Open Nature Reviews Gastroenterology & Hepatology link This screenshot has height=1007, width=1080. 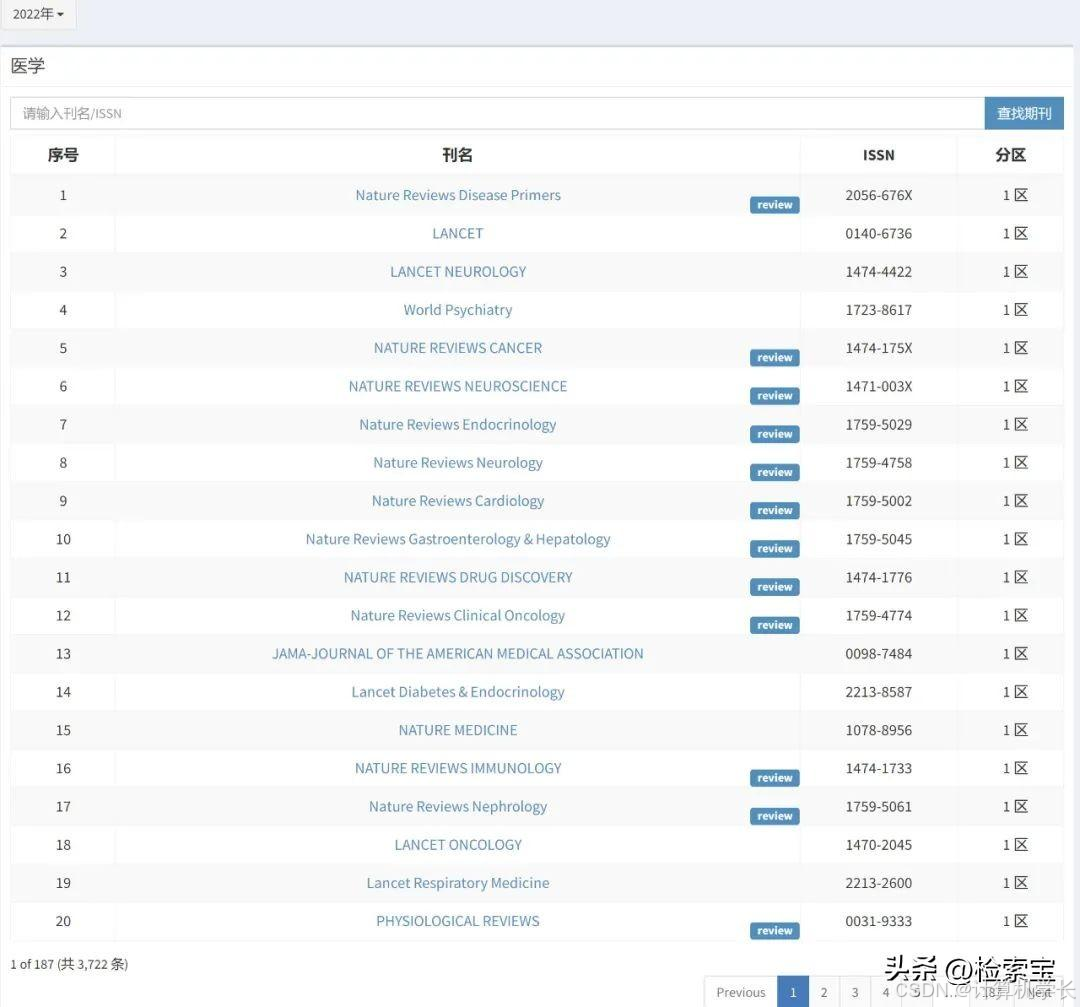[x=458, y=539]
